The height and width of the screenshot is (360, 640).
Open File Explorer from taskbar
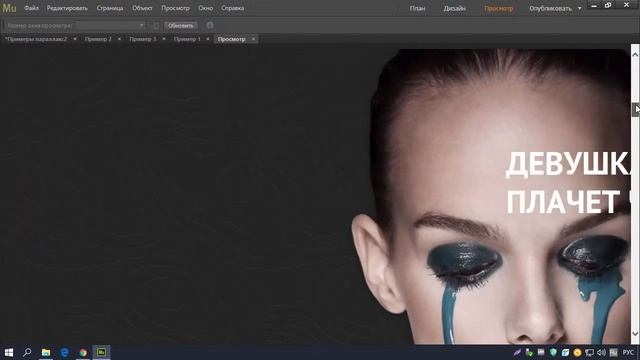pos(46,352)
